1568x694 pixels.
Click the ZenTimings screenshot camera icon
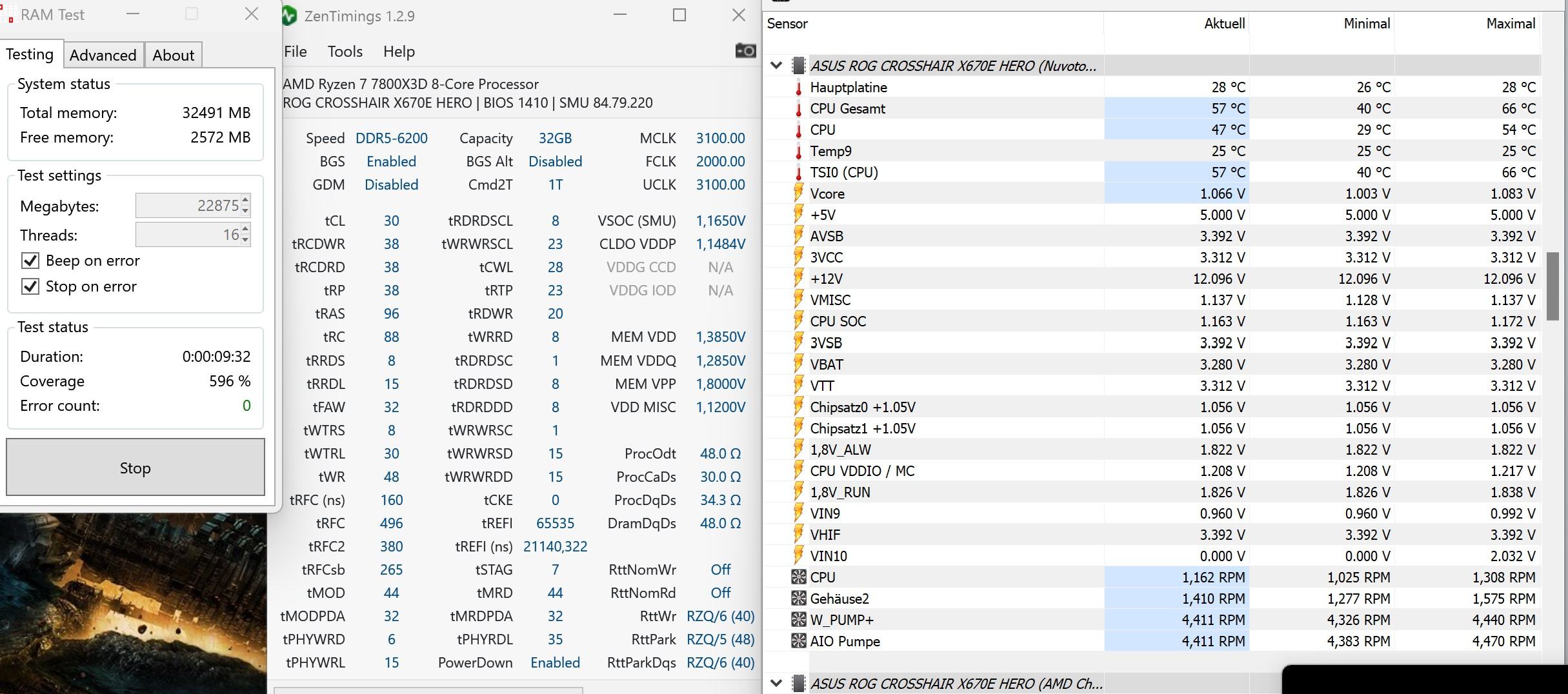[745, 50]
